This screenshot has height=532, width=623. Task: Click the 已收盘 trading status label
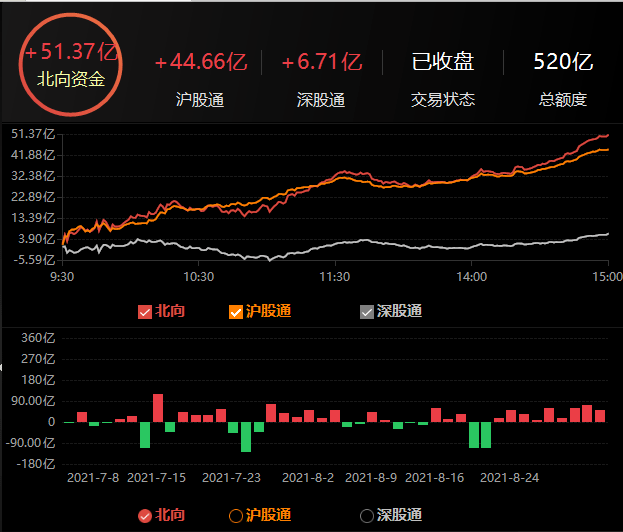click(443, 62)
